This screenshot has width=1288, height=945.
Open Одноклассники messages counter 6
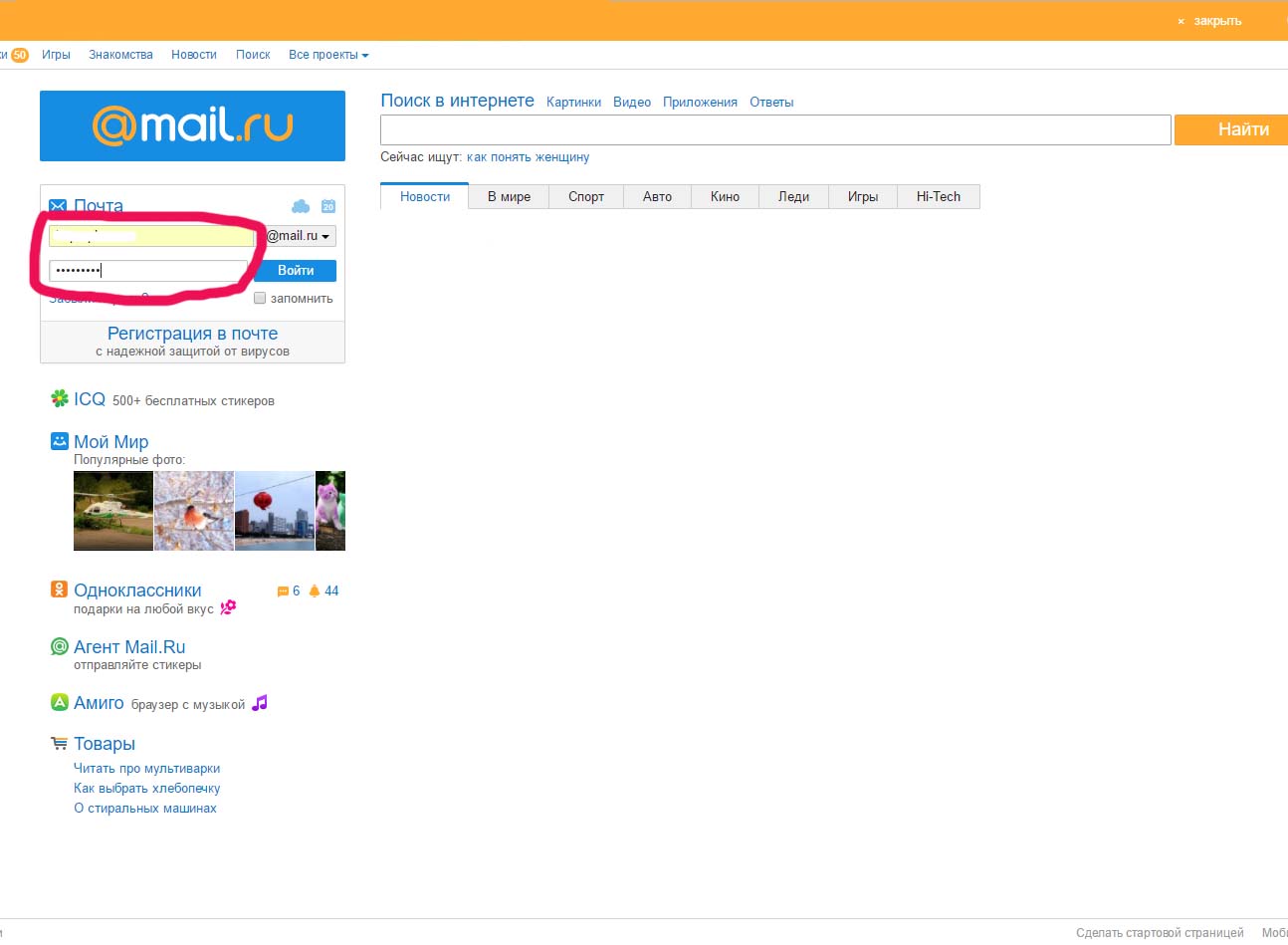coord(289,591)
